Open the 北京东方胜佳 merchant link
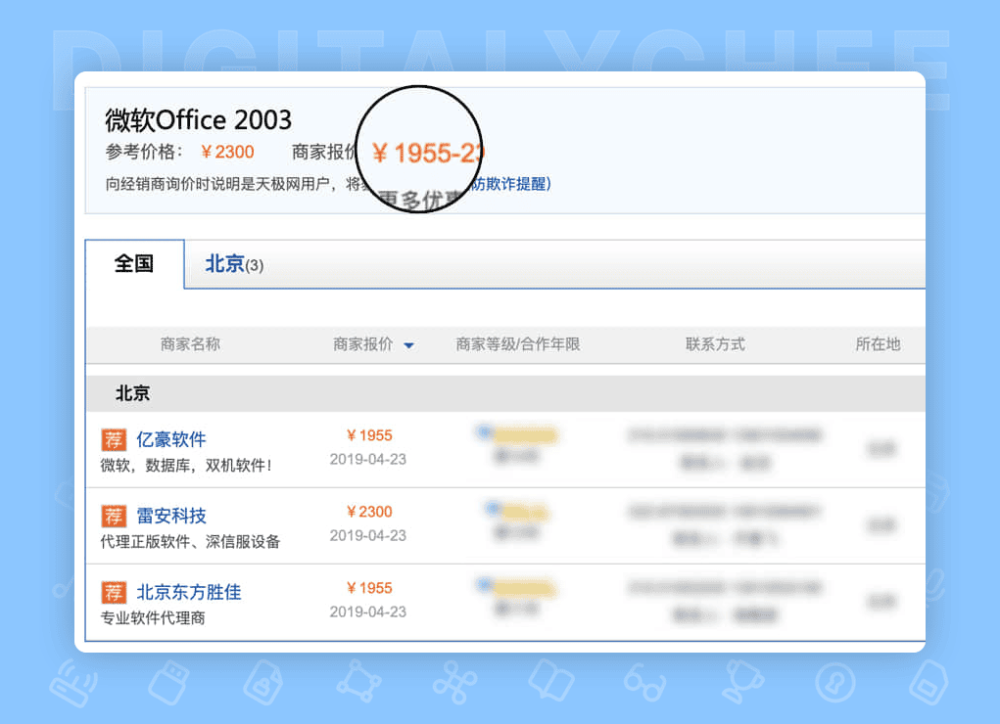The image size is (1000, 724). [x=189, y=592]
